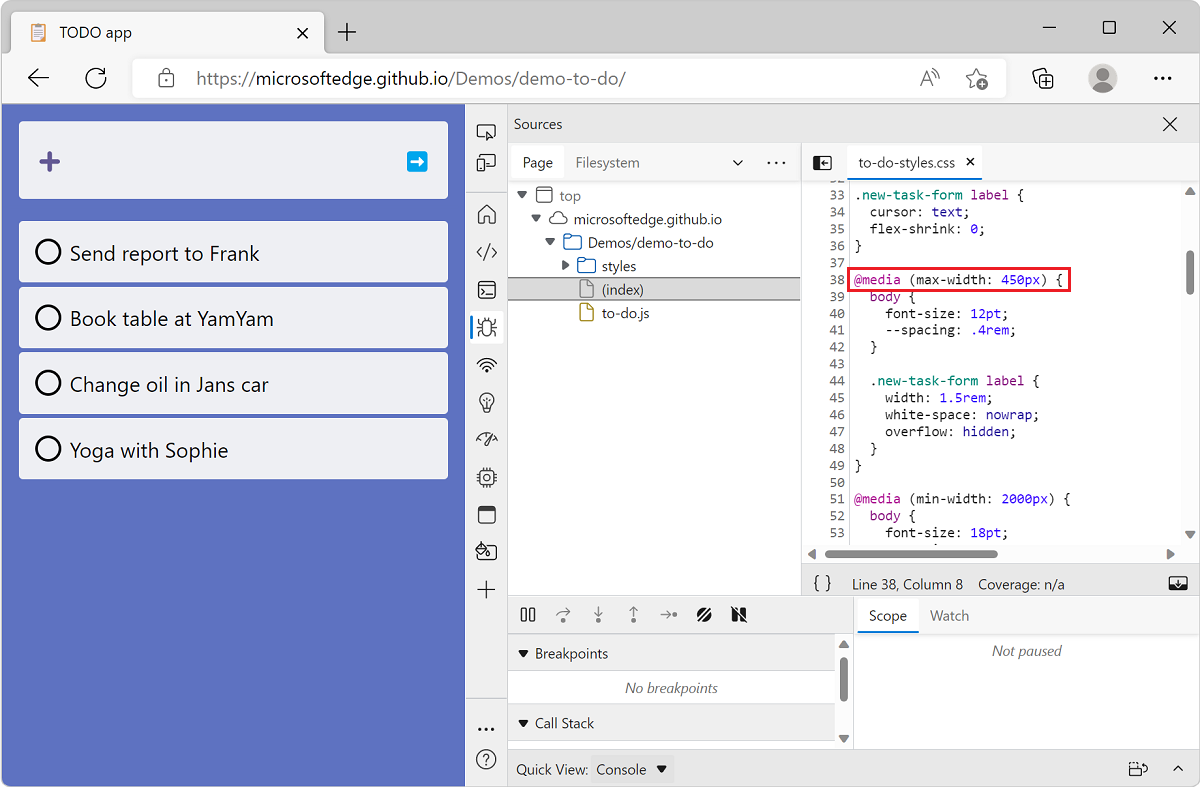Check the circle next to Yoga with Sophie
This screenshot has width=1200, height=787.
click(x=47, y=449)
